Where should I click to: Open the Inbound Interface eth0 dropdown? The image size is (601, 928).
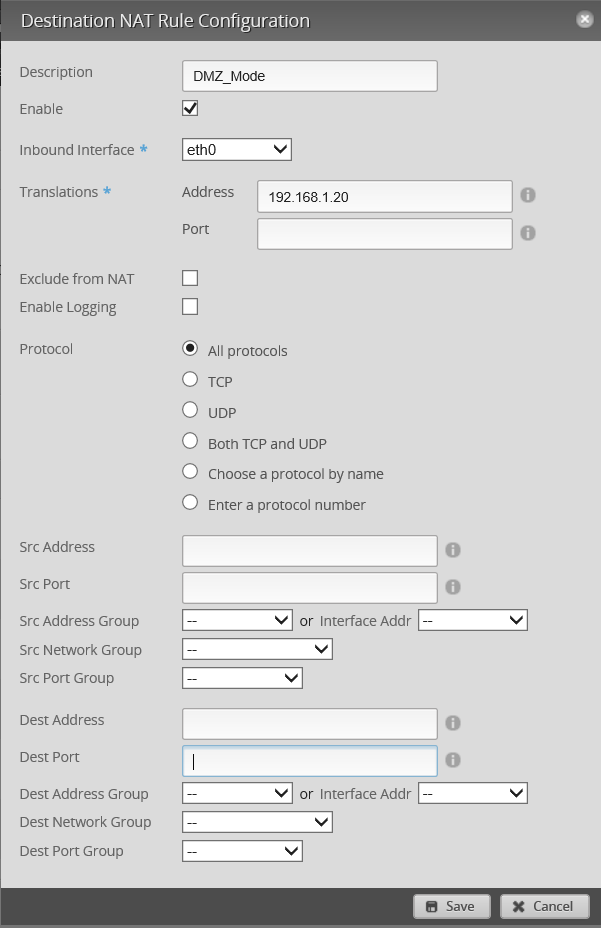pos(236,150)
